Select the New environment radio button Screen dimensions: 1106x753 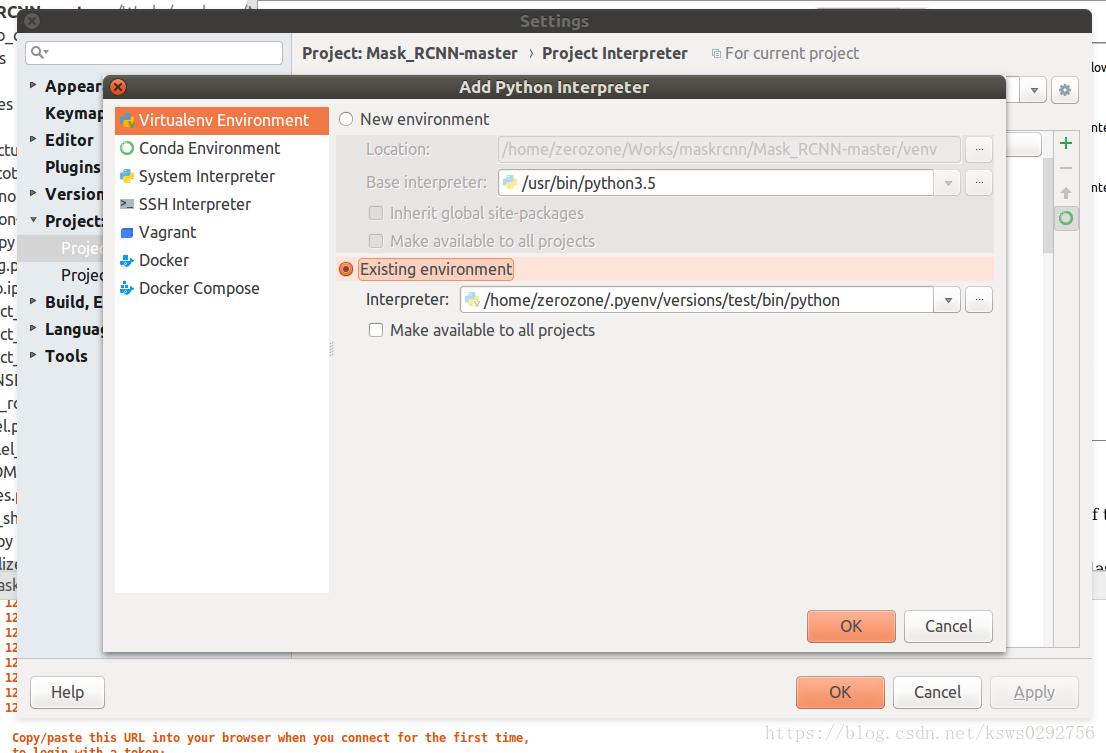[x=346, y=119]
